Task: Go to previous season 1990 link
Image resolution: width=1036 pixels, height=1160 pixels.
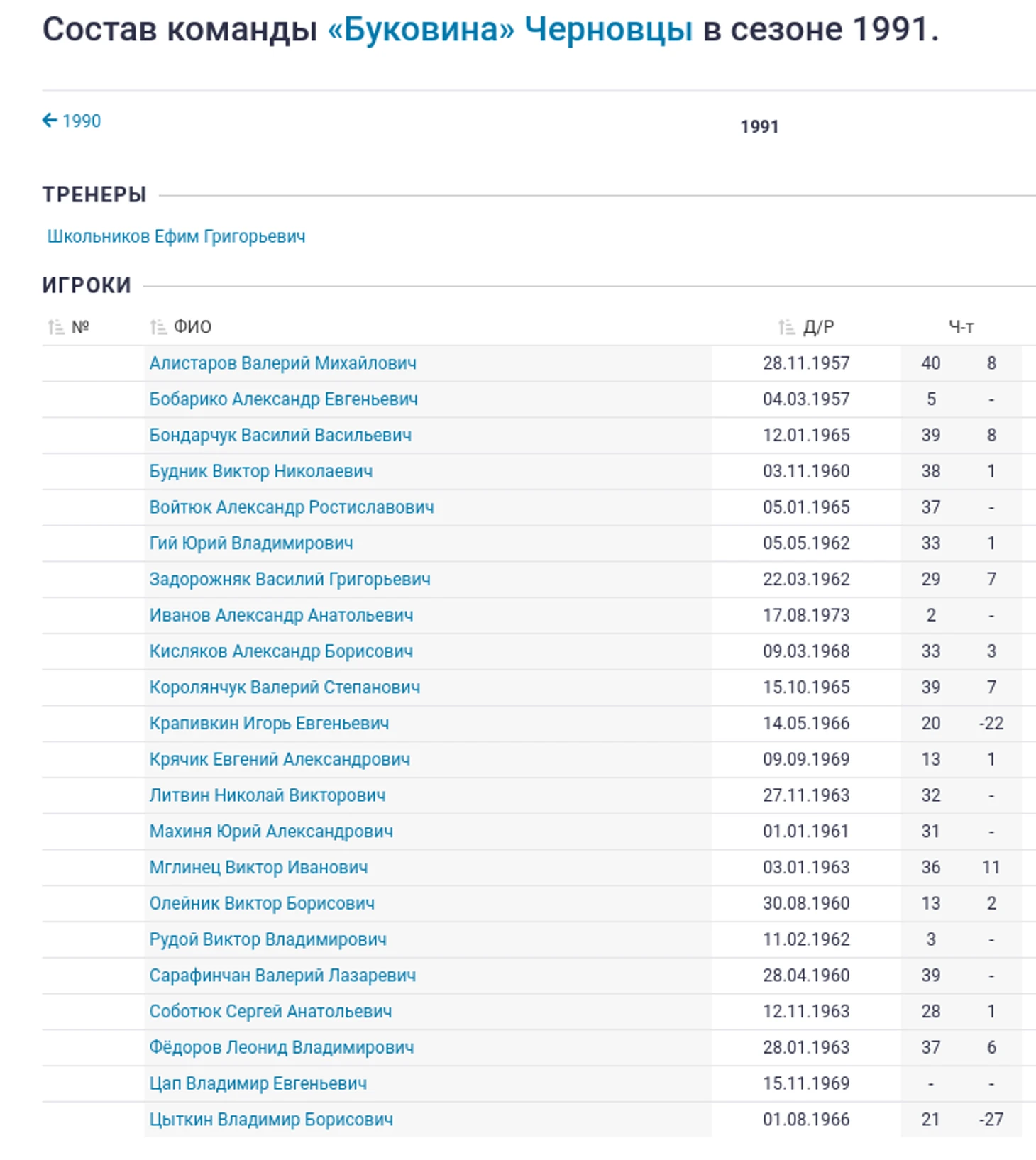Action: tap(81, 121)
